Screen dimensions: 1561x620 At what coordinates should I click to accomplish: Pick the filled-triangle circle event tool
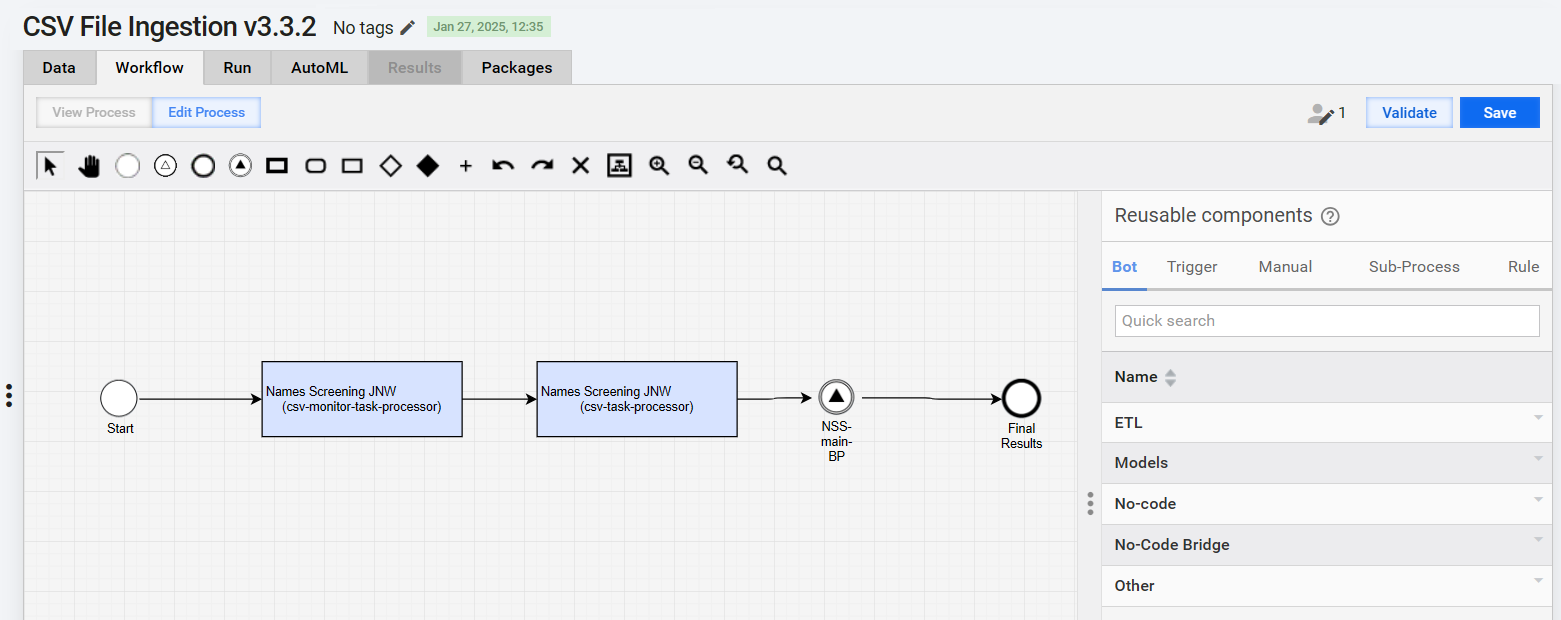coord(240,166)
